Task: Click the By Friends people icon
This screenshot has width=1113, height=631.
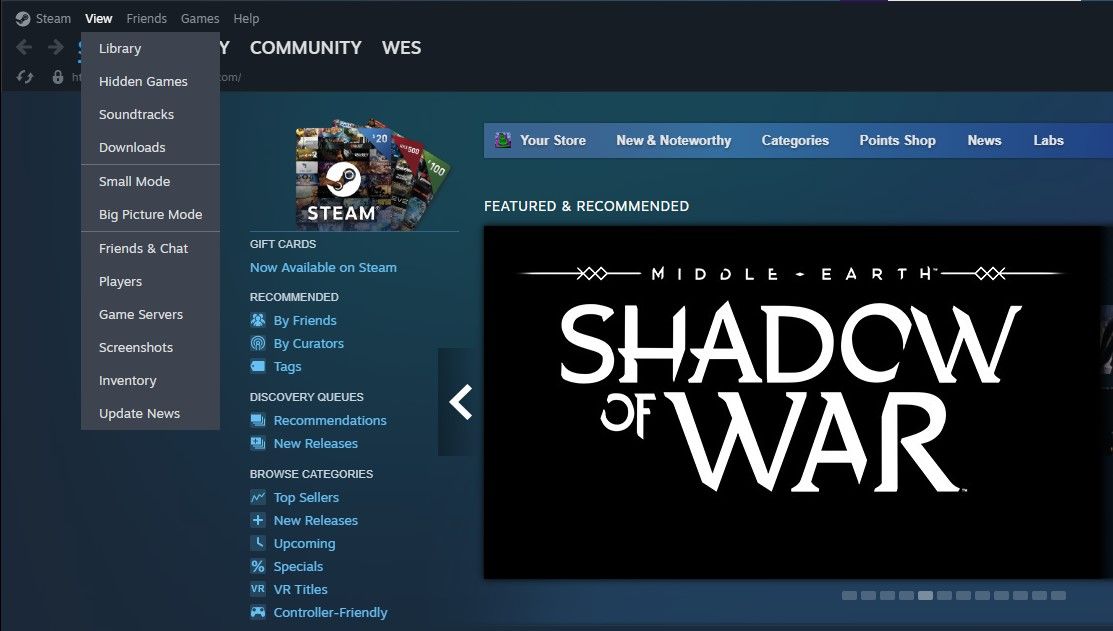Action: (x=258, y=320)
